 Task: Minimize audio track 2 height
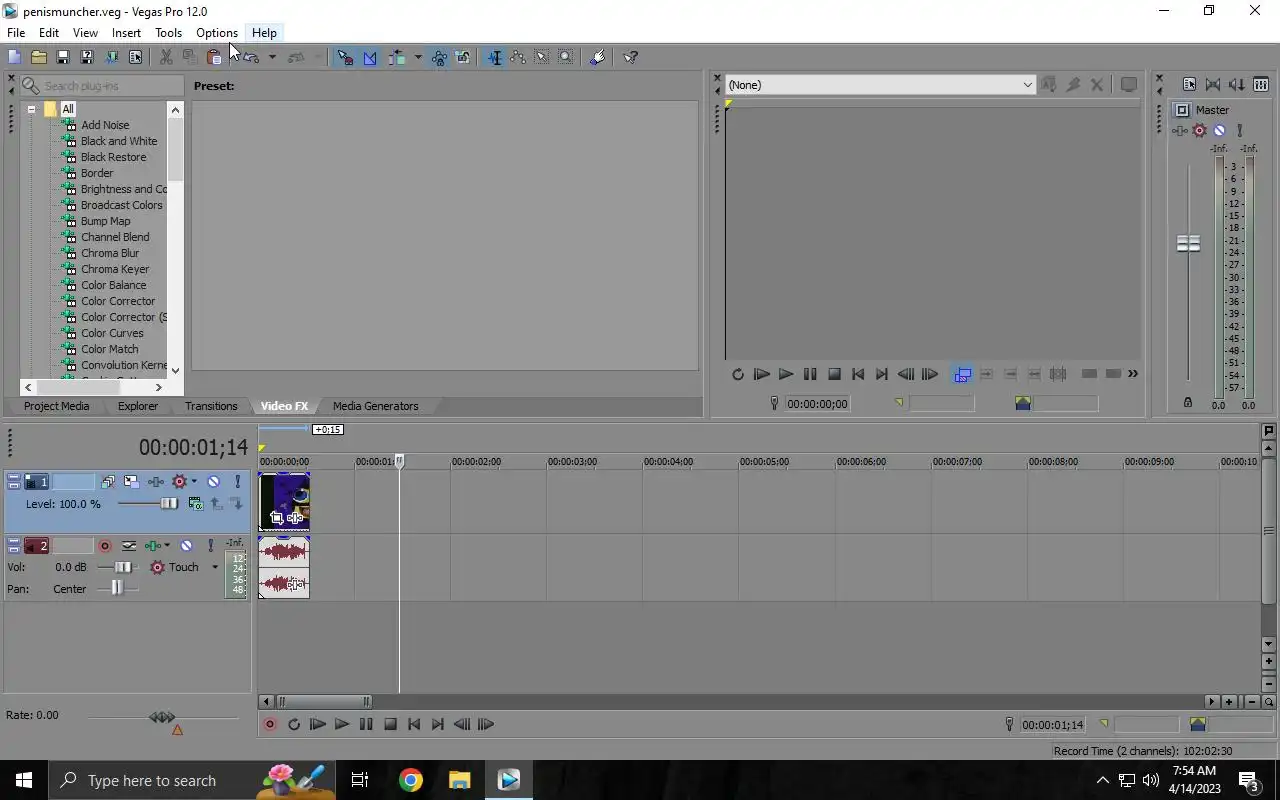[x=13, y=542]
